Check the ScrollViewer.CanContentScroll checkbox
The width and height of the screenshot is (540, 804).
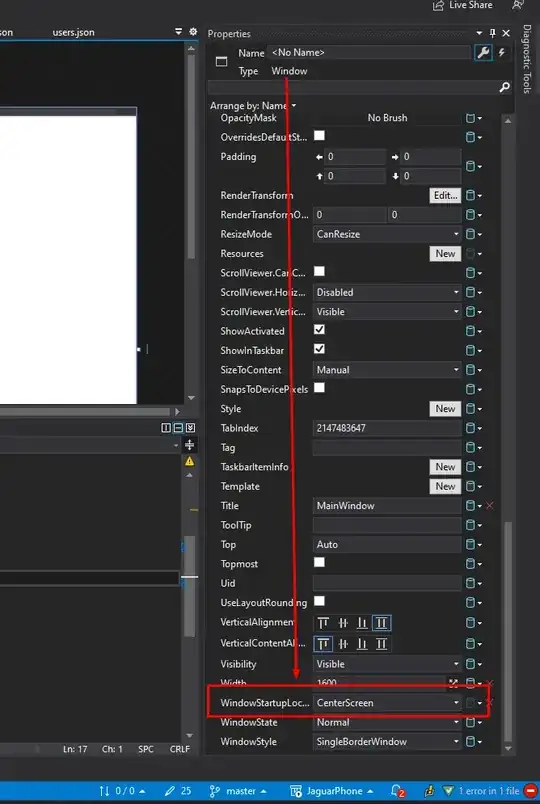coord(319,271)
